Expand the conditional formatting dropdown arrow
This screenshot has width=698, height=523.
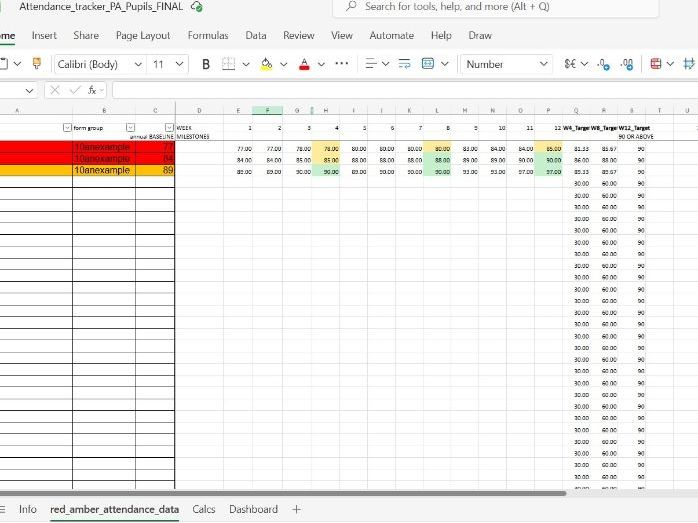(x=670, y=64)
